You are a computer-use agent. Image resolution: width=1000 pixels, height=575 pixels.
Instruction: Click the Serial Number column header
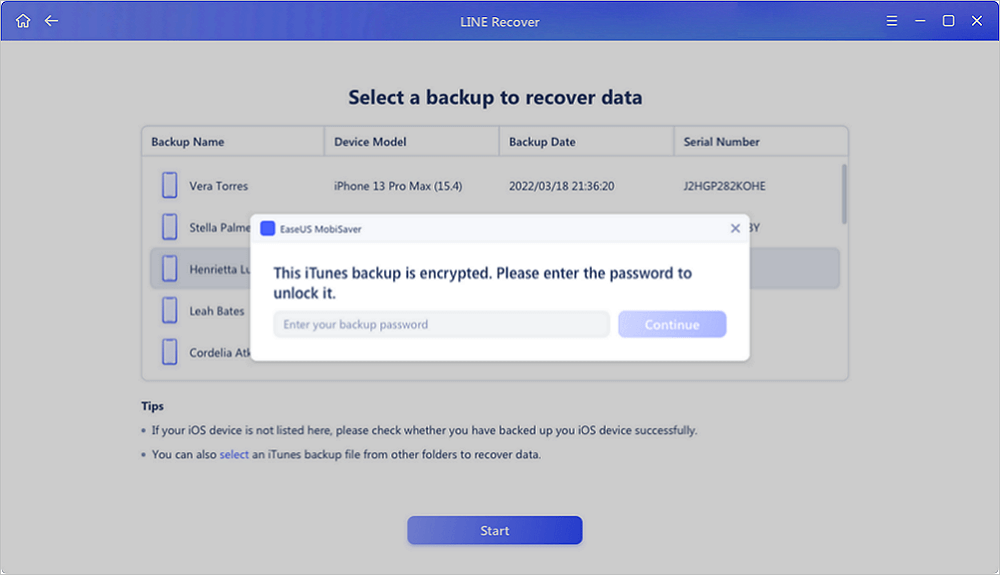[722, 142]
